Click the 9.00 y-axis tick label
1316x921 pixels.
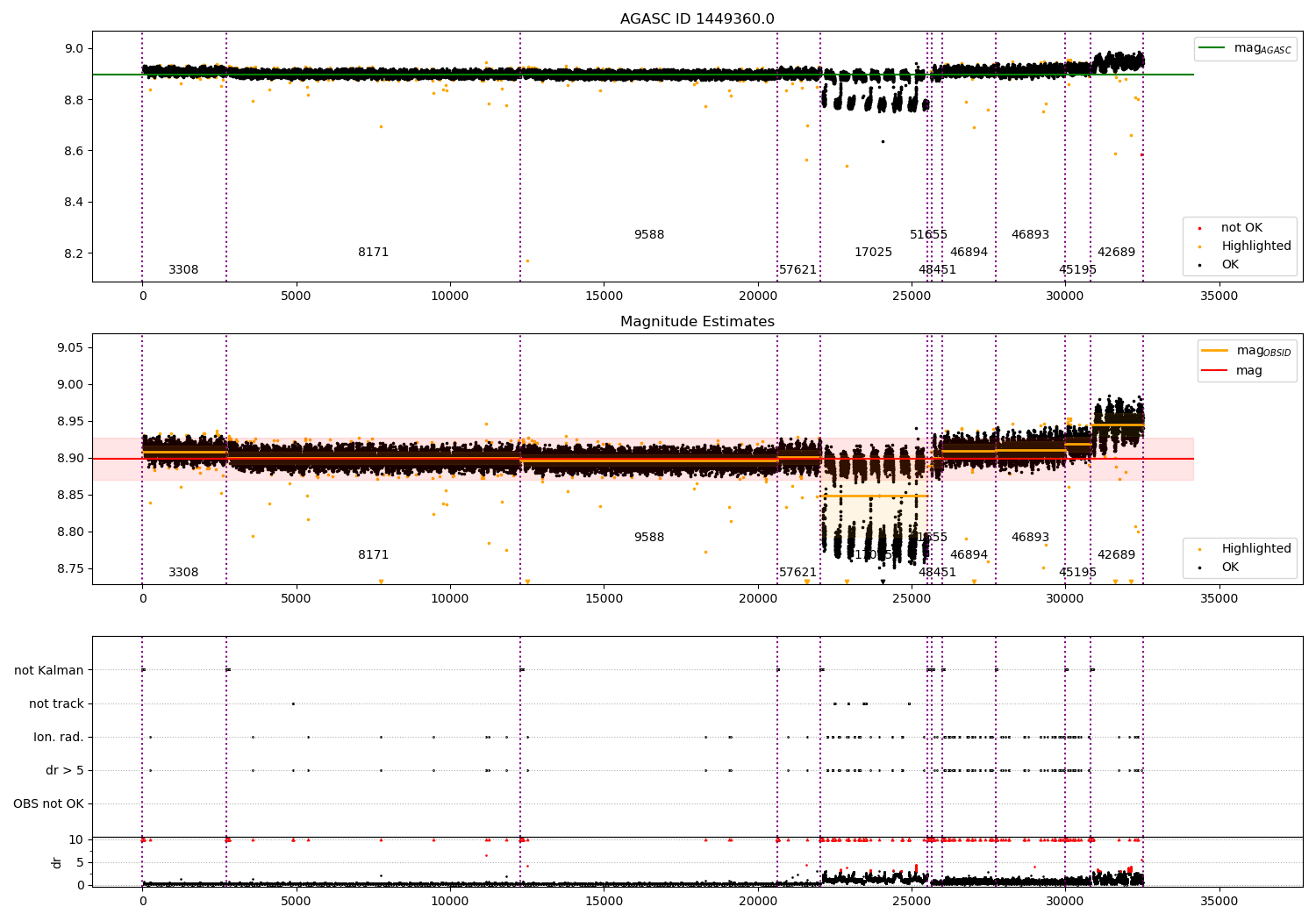pos(70,385)
